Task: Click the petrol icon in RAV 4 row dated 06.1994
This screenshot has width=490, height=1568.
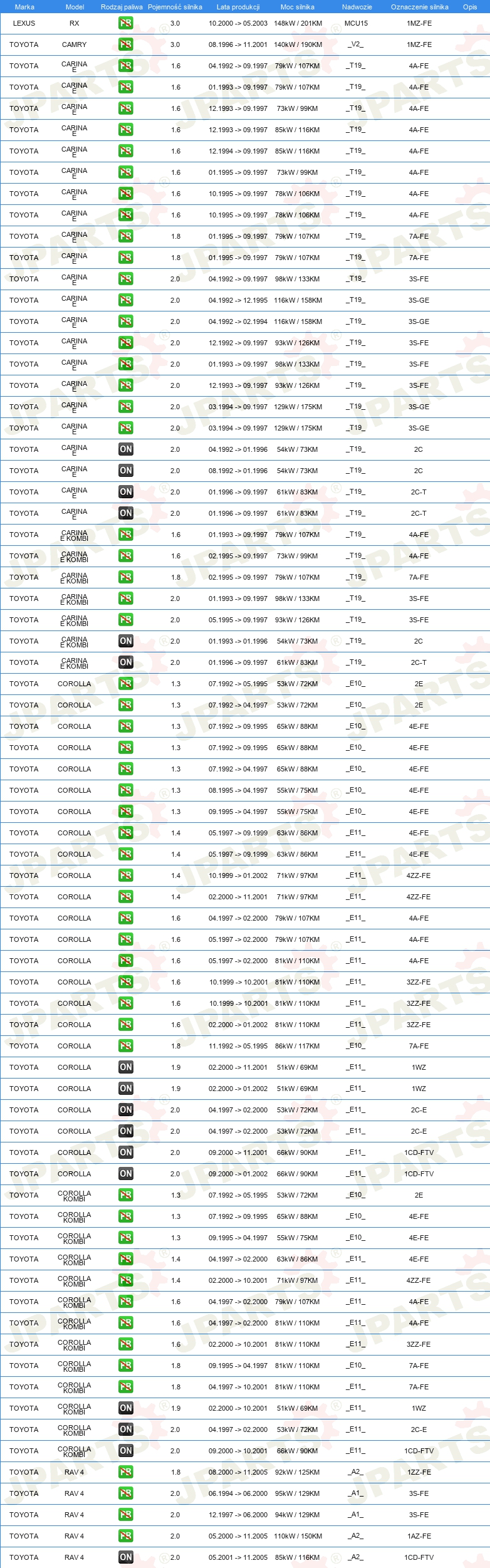Action: click(x=125, y=1493)
